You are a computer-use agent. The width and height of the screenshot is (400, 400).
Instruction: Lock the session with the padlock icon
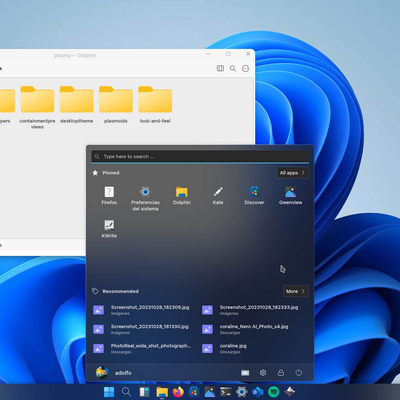pos(281,373)
